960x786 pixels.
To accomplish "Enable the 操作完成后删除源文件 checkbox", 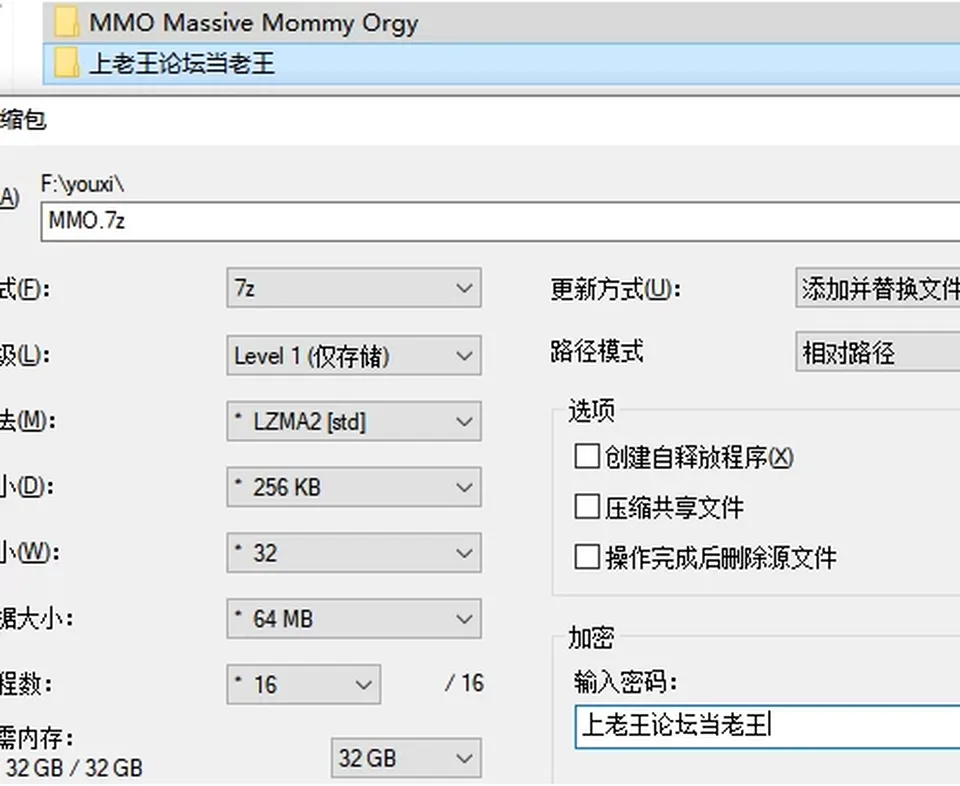I will [x=587, y=557].
